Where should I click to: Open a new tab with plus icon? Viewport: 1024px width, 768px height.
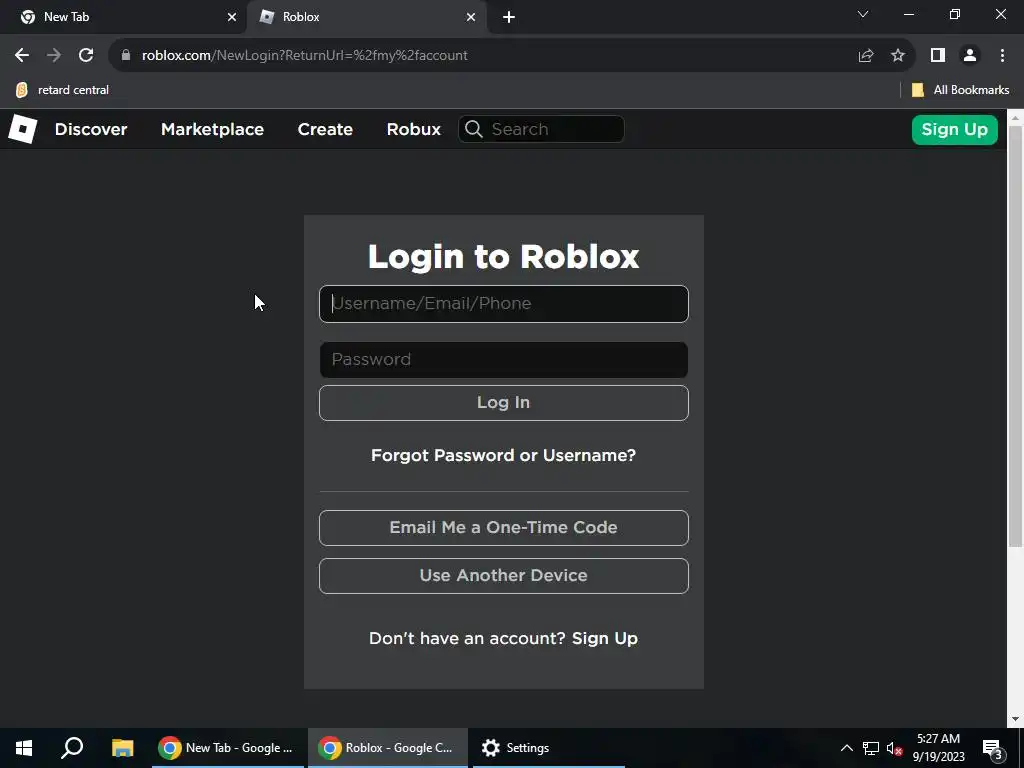pos(509,17)
